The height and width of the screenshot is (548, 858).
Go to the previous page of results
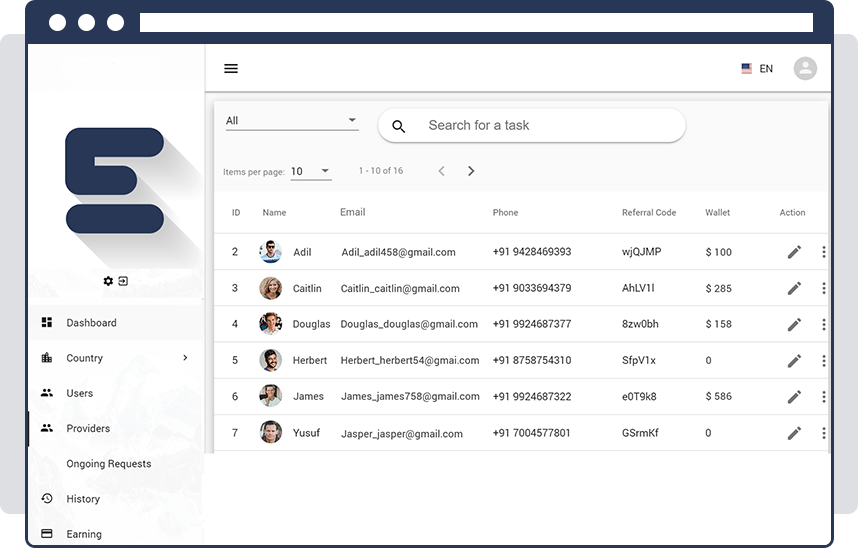[x=441, y=171]
